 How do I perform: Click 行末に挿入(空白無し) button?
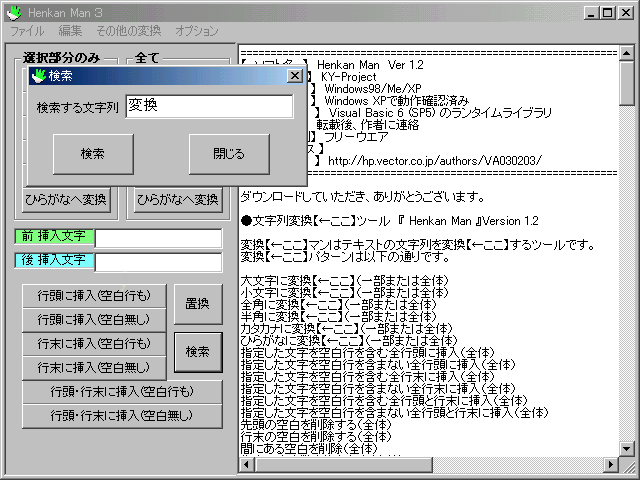[x=94, y=368]
